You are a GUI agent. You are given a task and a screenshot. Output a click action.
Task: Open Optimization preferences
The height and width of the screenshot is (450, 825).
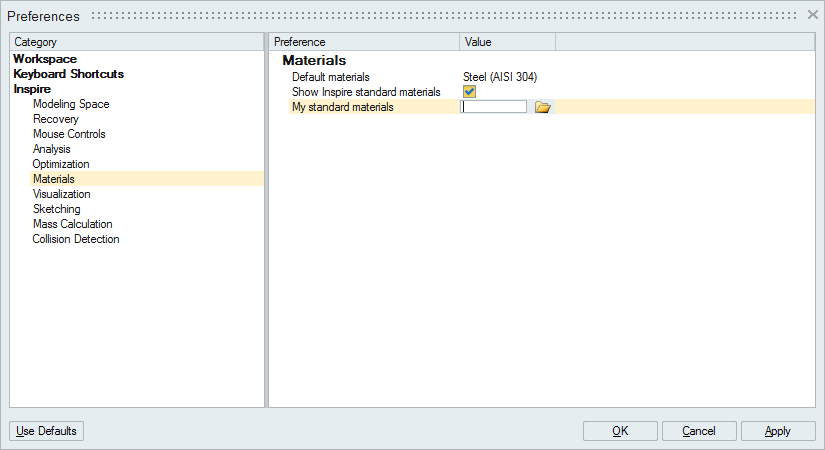(61, 164)
